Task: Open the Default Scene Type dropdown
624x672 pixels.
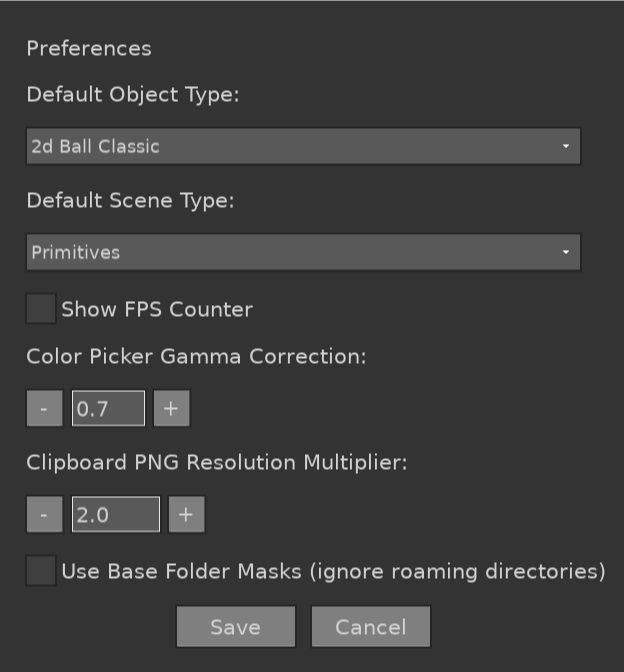Action: tap(302, 252)
